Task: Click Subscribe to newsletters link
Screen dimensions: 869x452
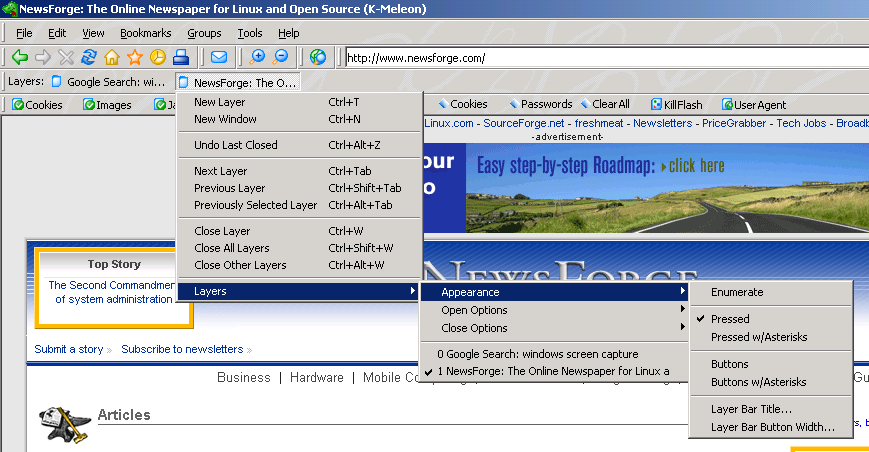Action: point(182,349)
